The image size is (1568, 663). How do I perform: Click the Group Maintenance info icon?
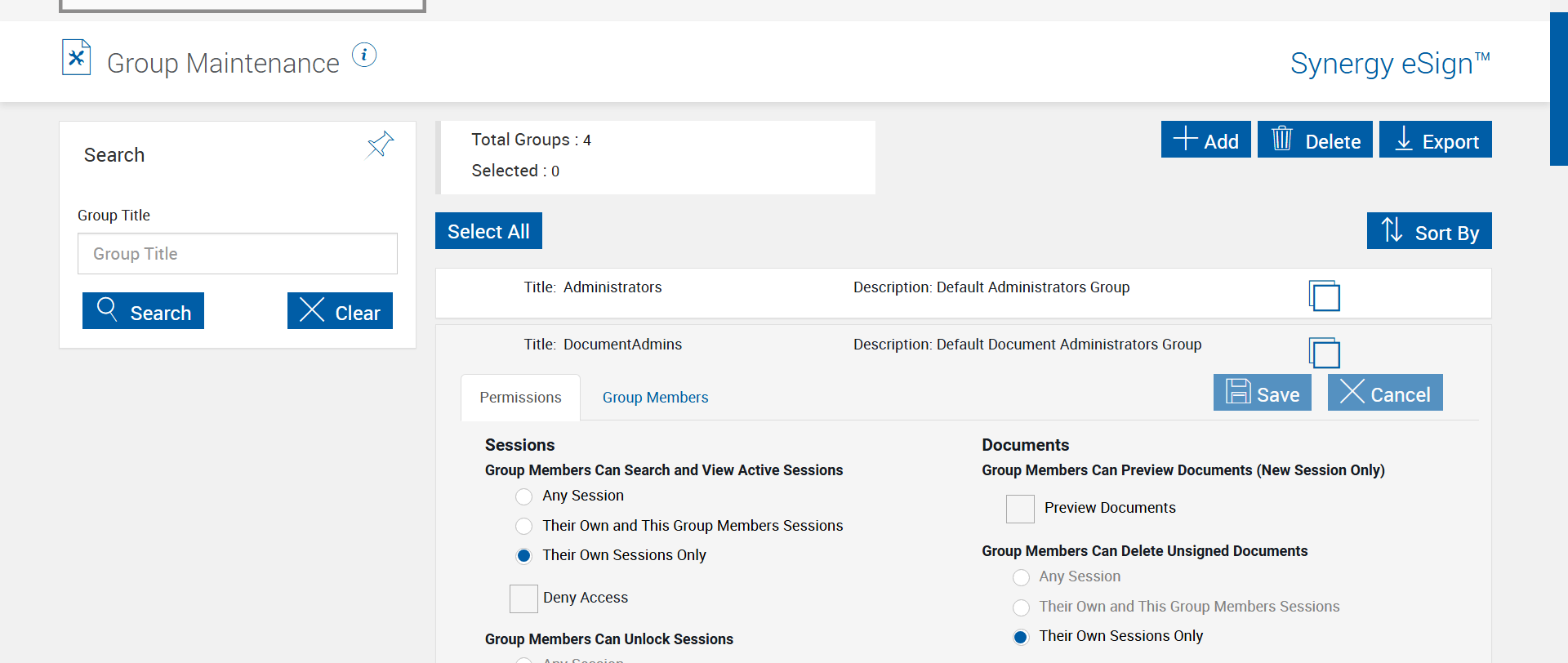tap(364, 55)
